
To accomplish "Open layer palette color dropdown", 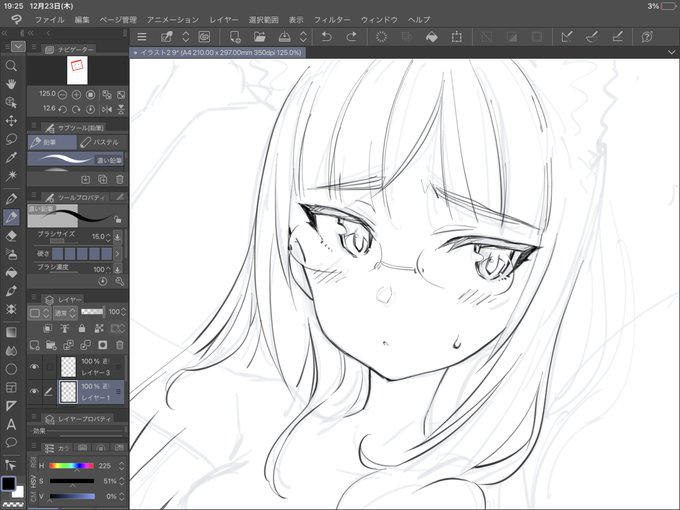I will coord(39,312).
